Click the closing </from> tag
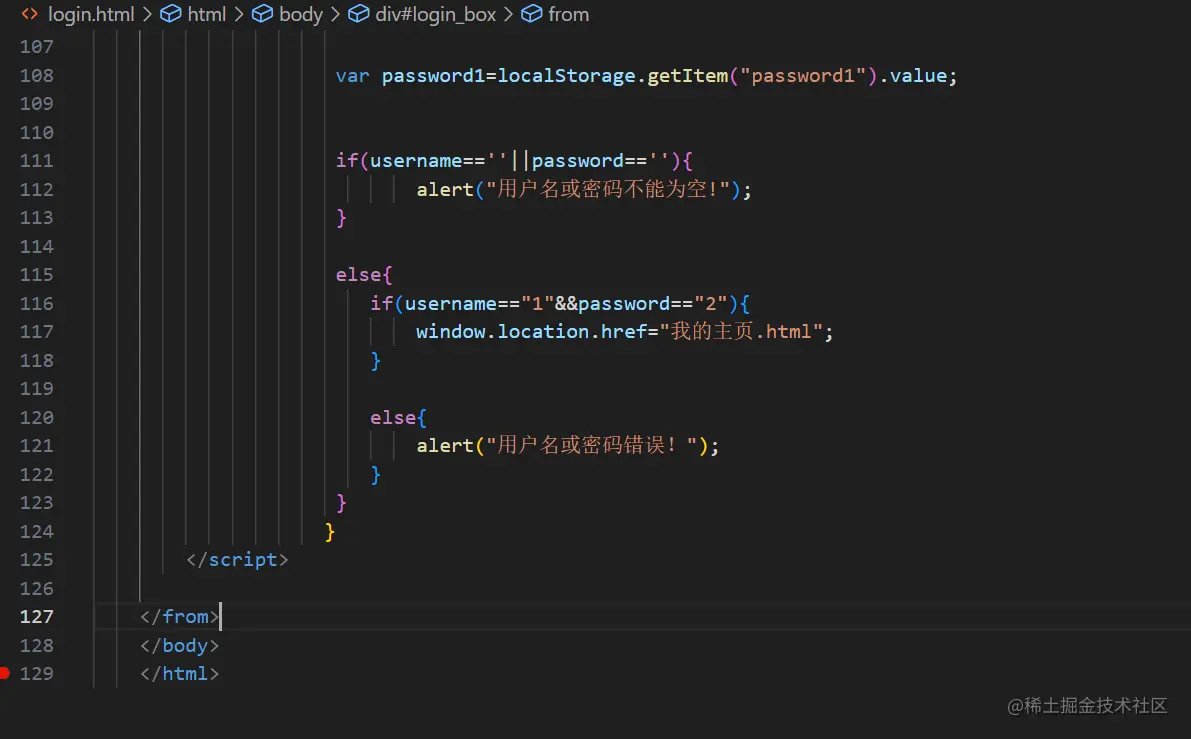 (x=179, y=617)
